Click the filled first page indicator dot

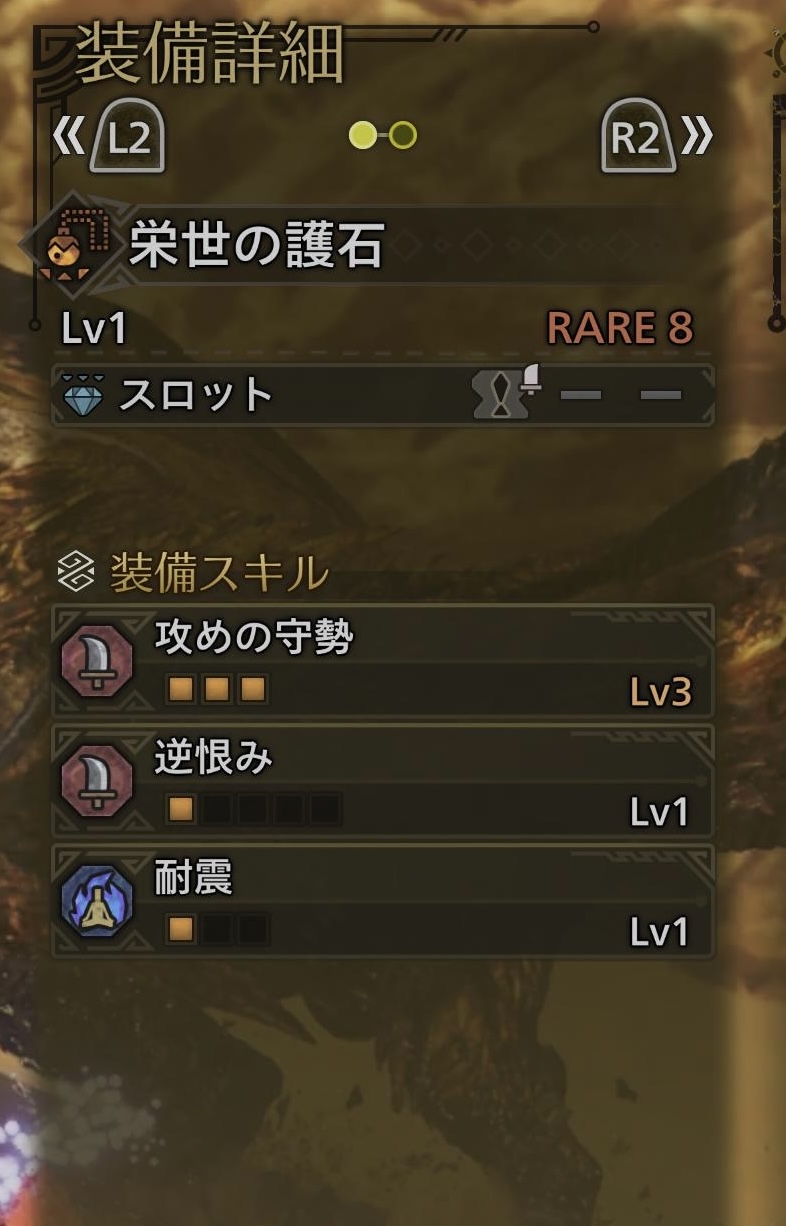point(362,135)
